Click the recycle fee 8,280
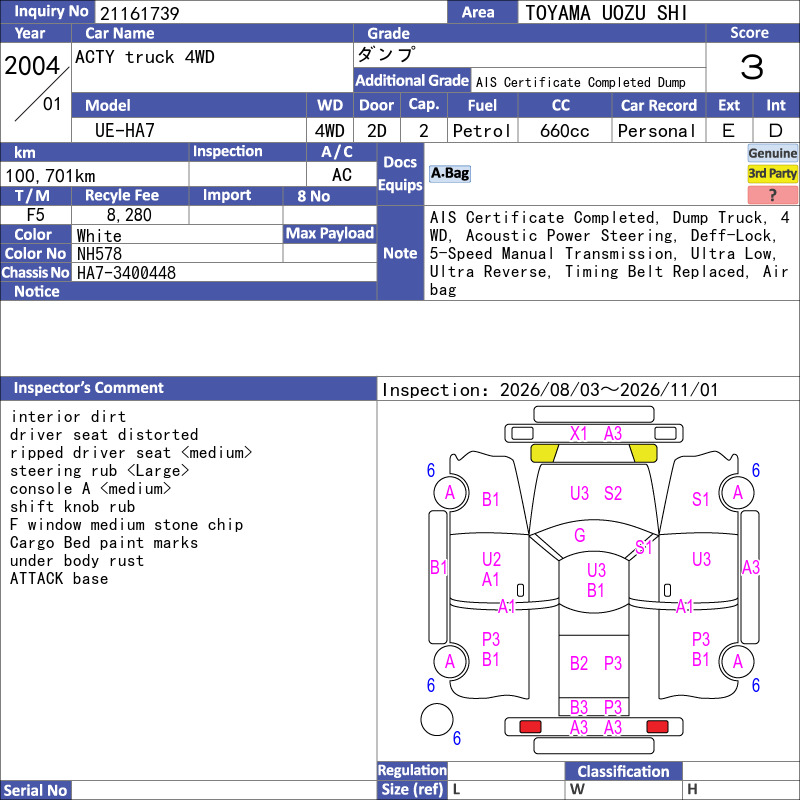 point(129,215)
